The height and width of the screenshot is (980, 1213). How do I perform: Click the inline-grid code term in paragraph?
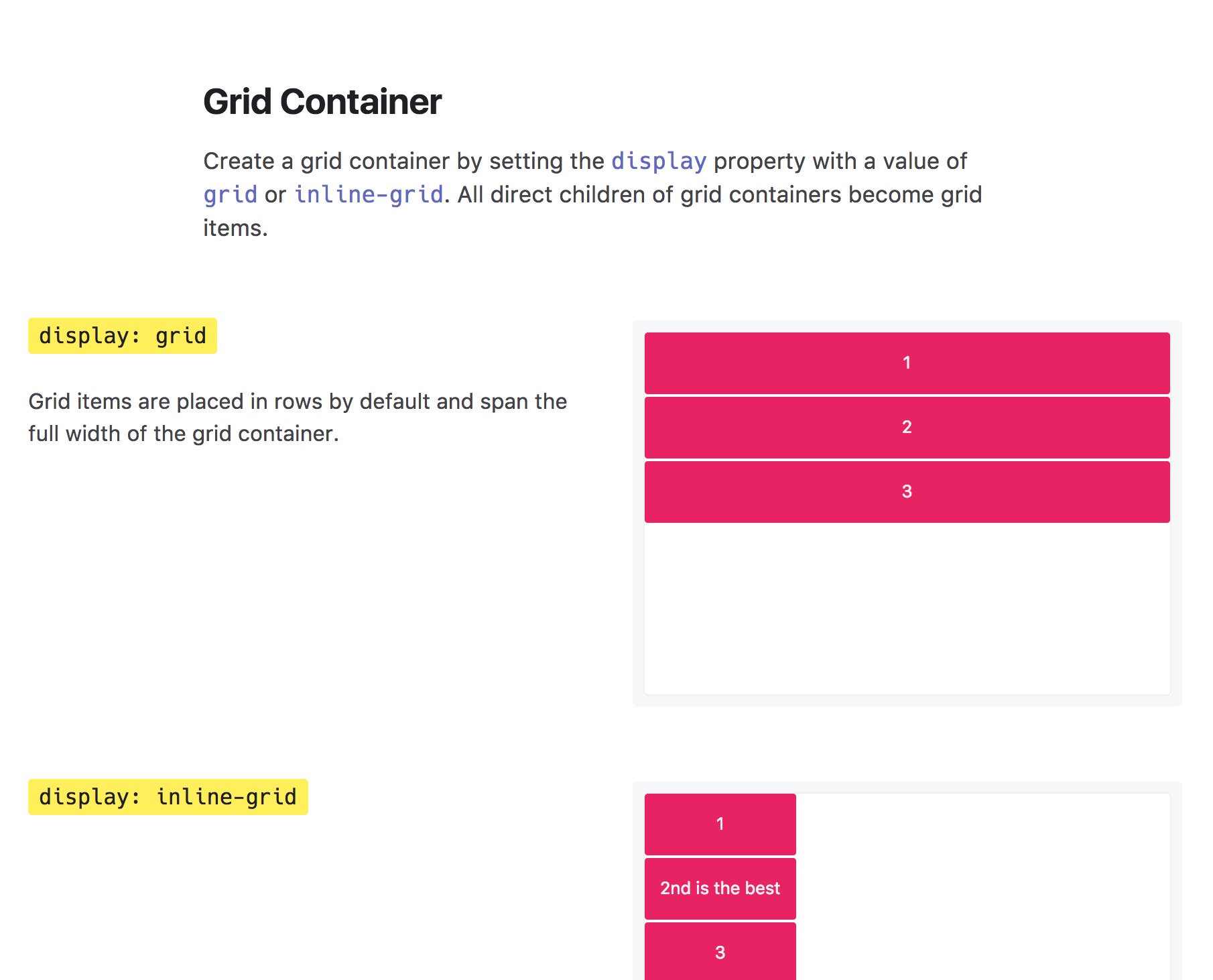coord(369,194)
